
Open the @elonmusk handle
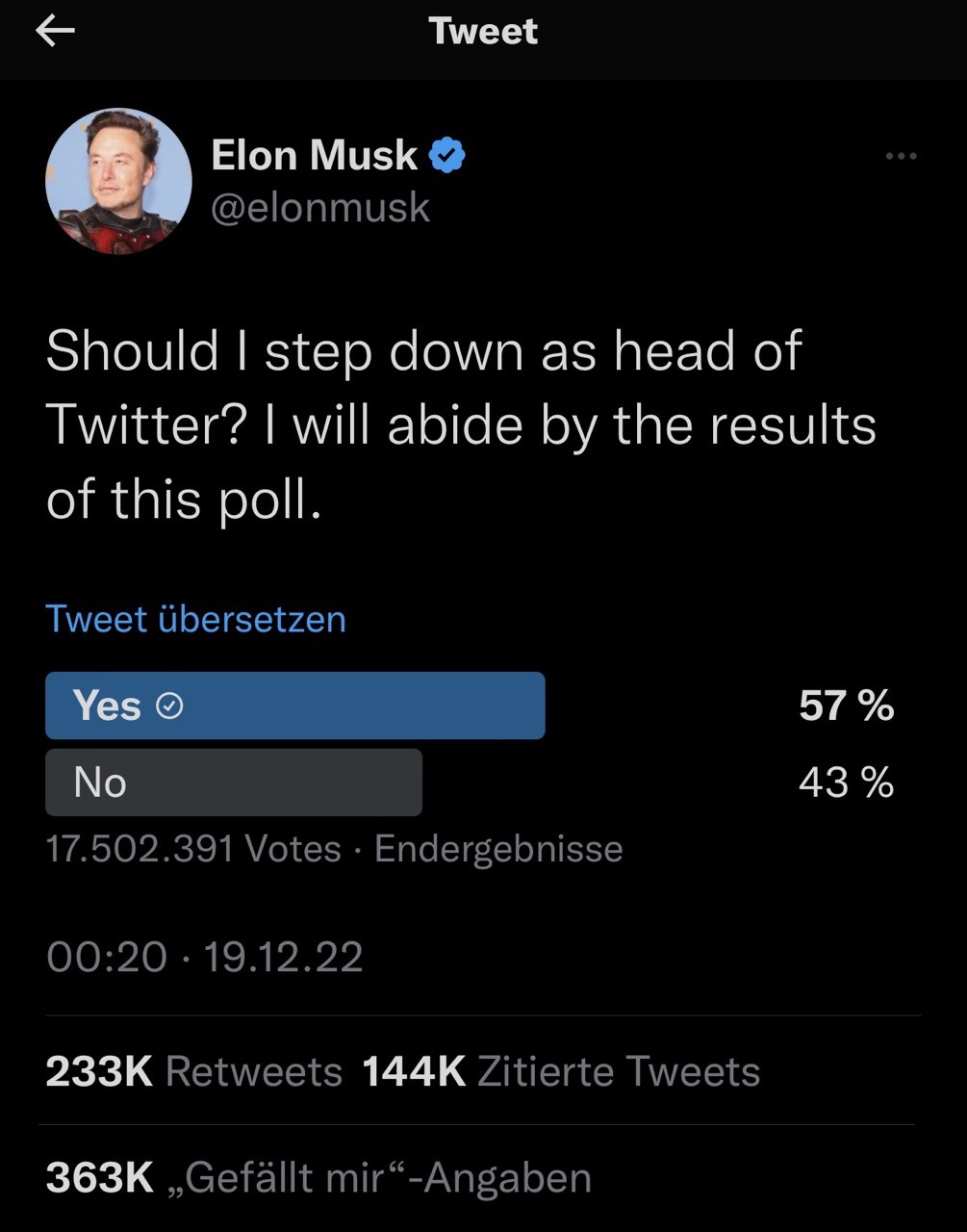coord(319,208)
